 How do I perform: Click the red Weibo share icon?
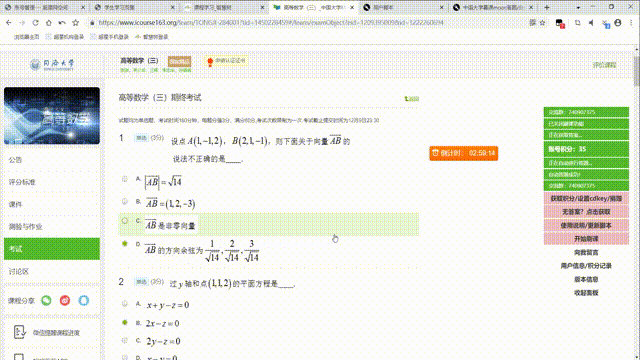tap(65, 300)
